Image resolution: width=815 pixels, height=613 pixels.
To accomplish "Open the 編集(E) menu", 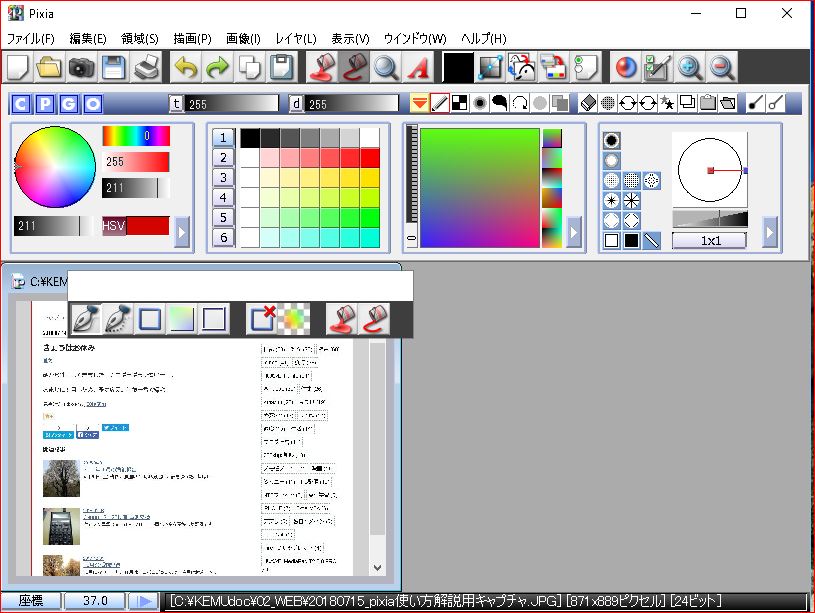I will tap(88, 38).
